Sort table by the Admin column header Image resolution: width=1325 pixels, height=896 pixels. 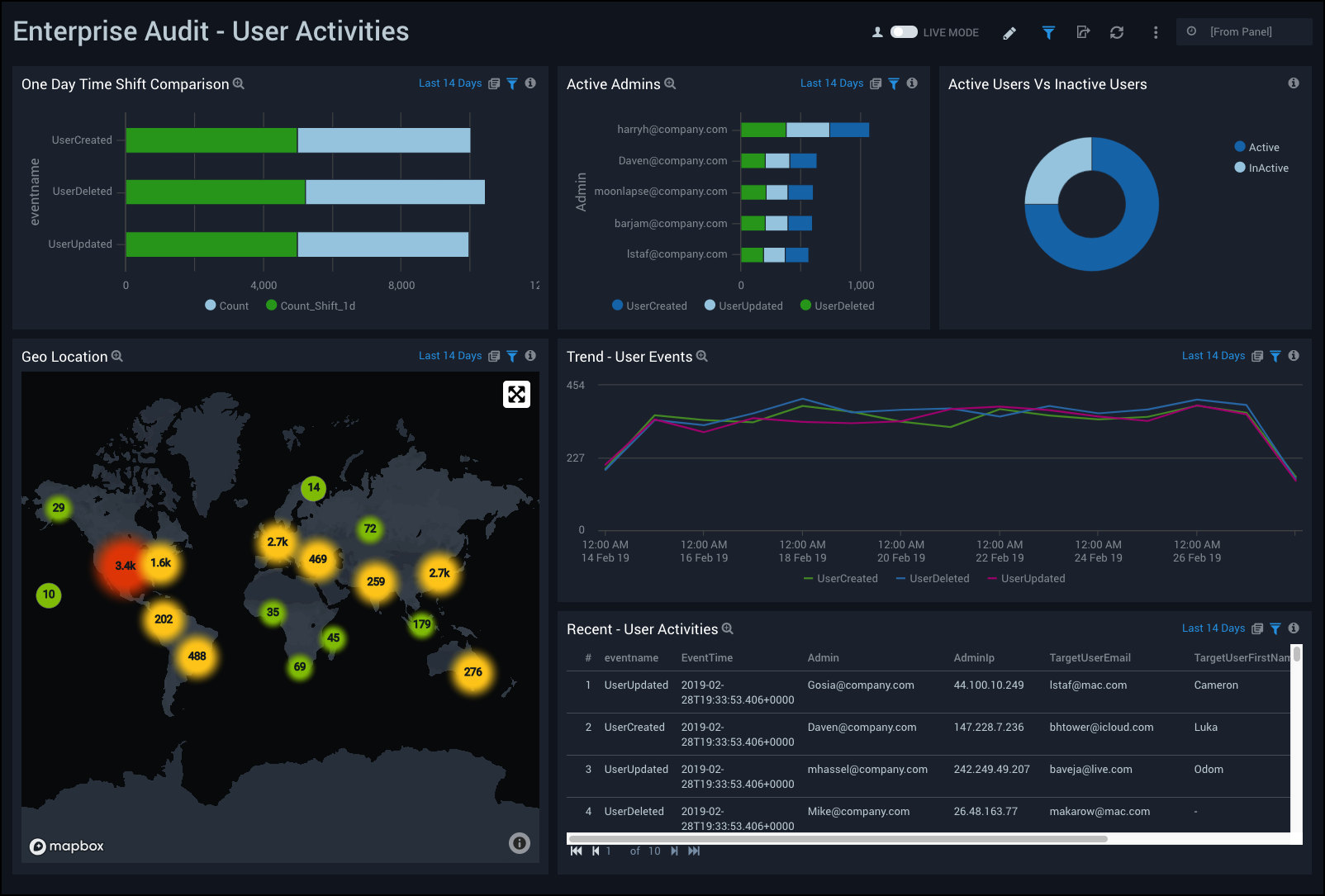pos(823,658)
